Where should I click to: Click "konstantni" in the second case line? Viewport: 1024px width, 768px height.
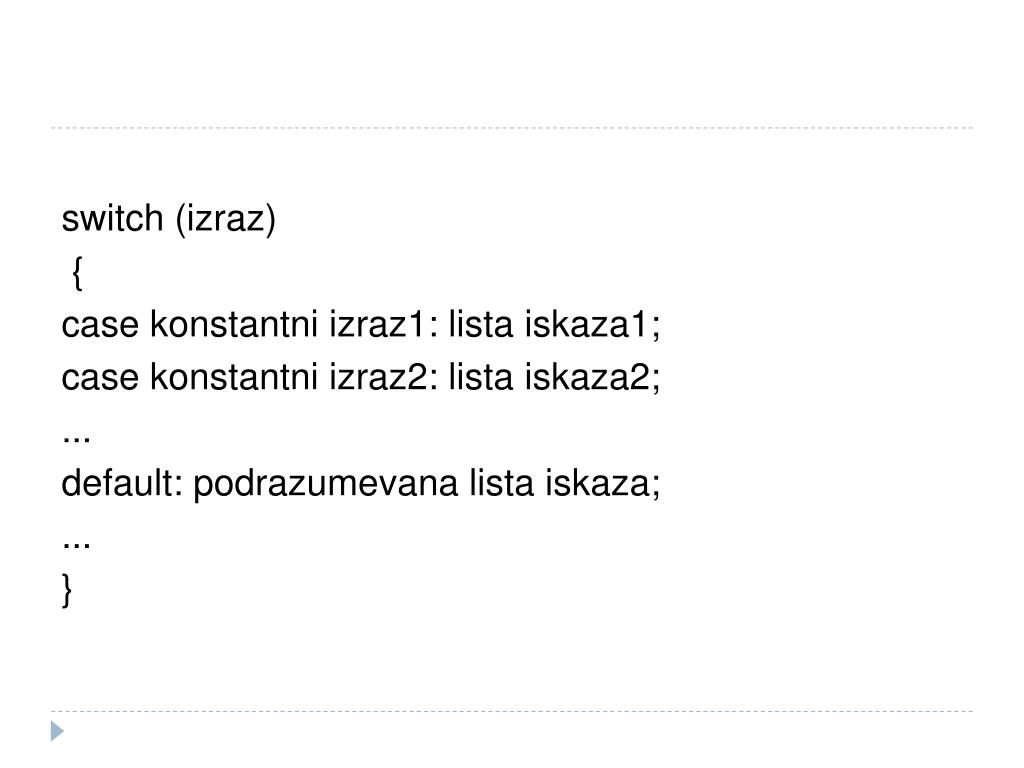click(x=234, y=377)
